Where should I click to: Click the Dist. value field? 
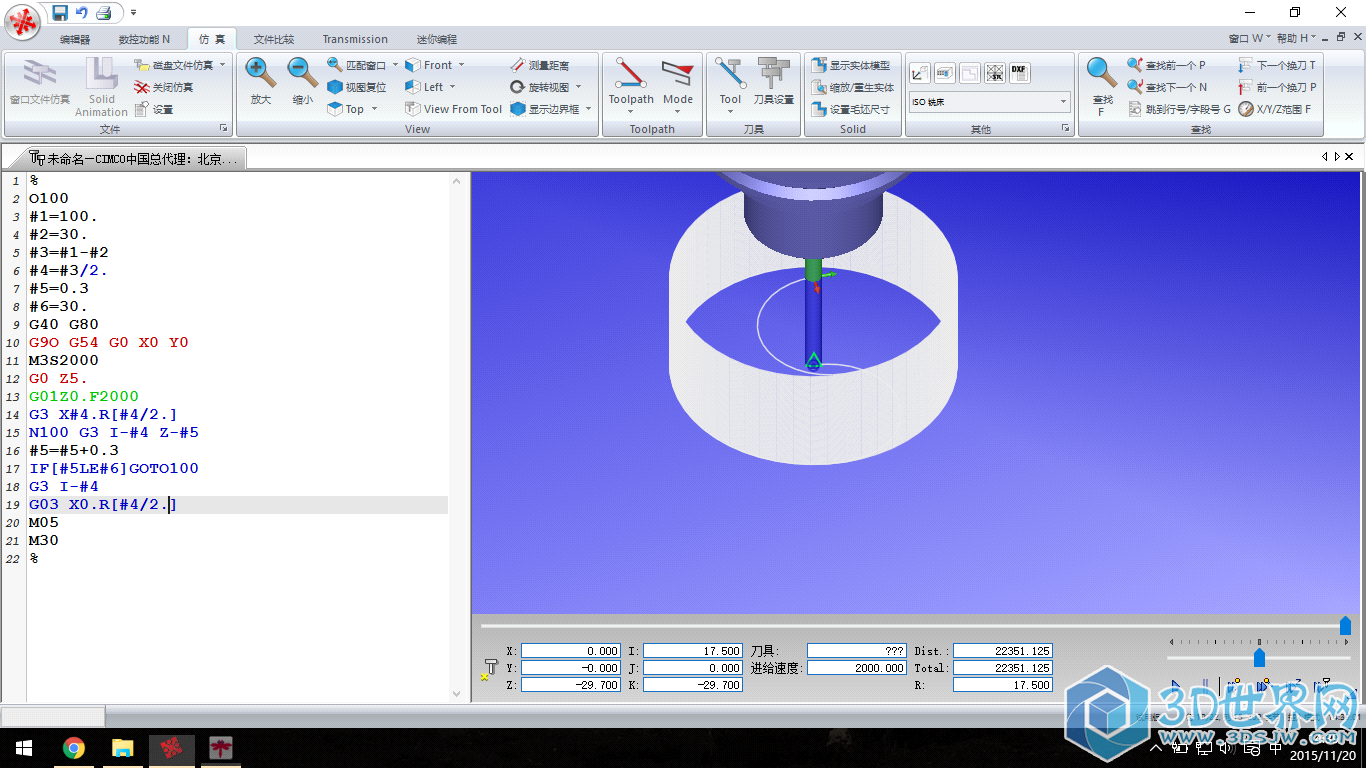[1003, 651]
